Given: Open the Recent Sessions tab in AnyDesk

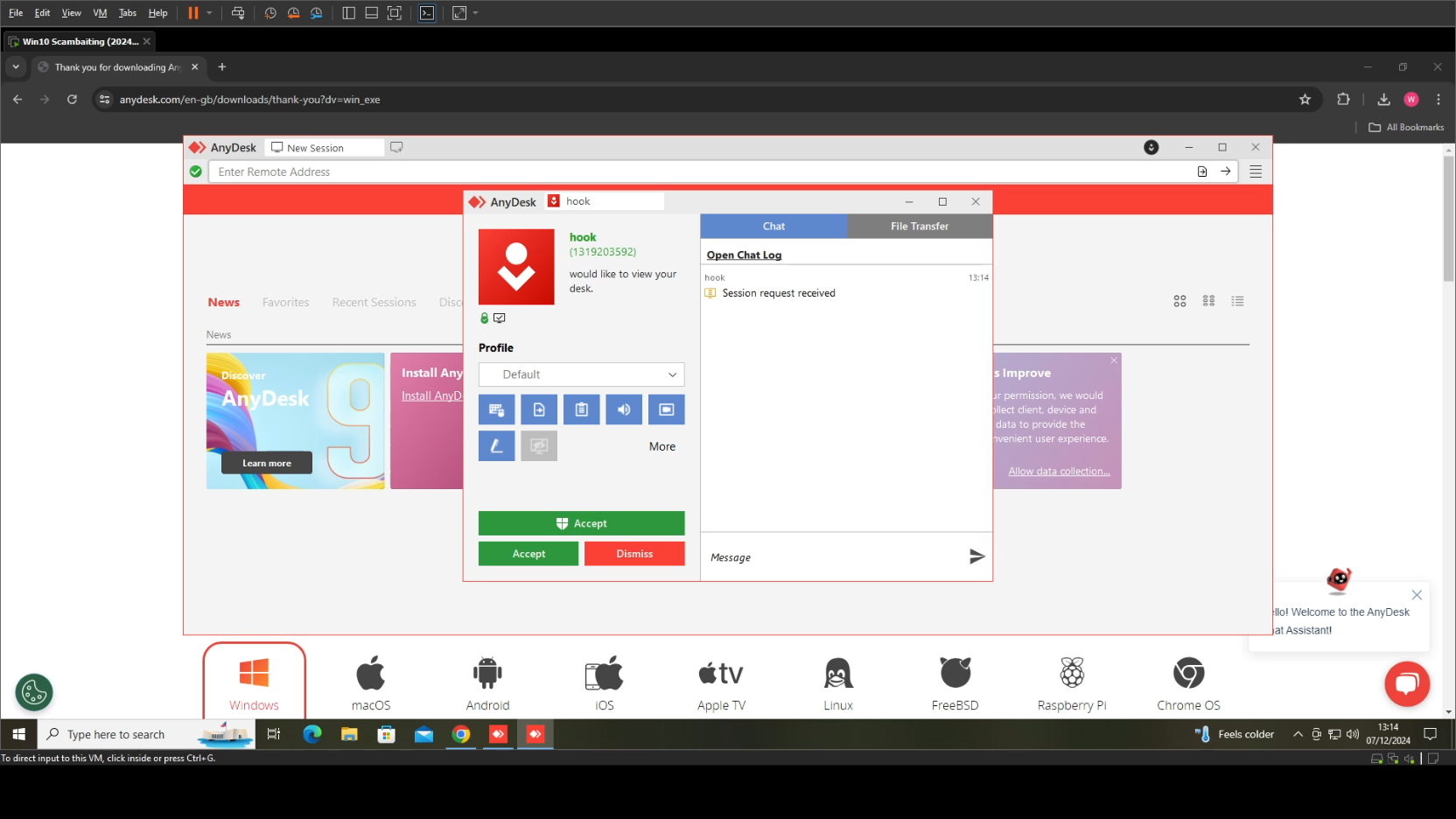Looking at the screenshot, I should (374, 303).
